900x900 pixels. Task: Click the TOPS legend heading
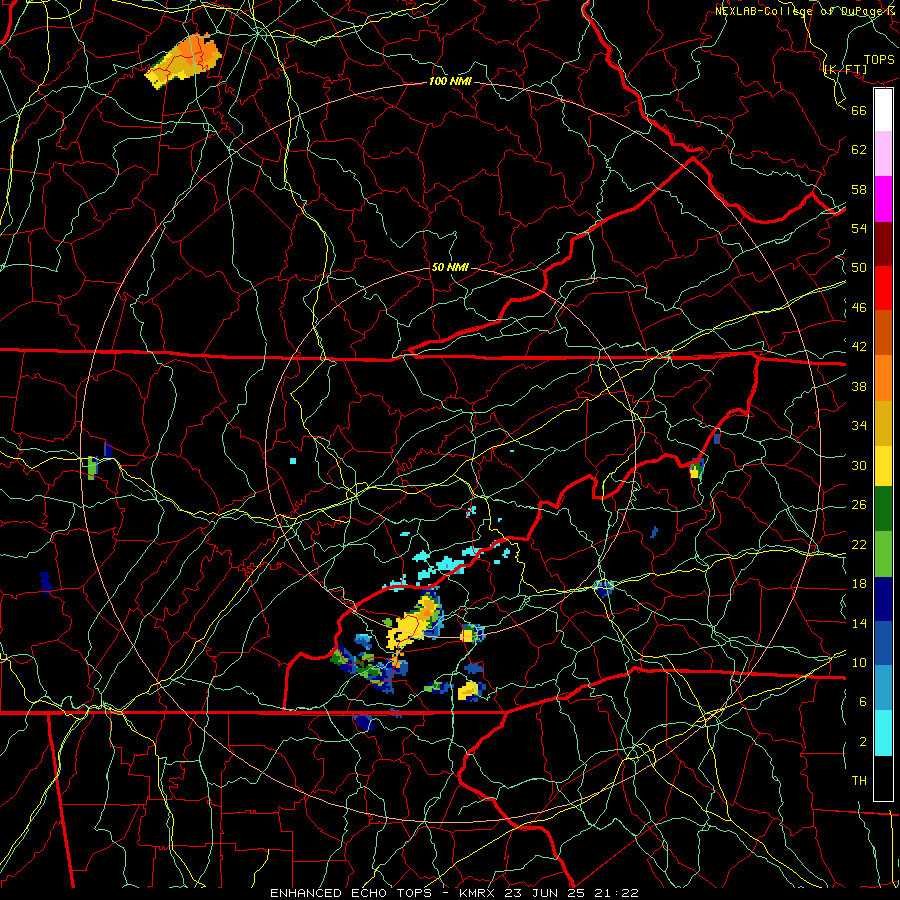coord(879,60)
